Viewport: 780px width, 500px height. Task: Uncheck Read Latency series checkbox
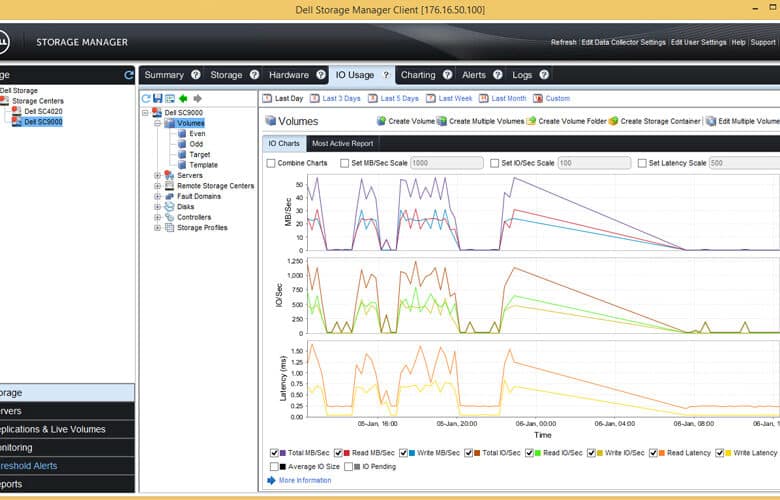[x=653, y=453]
